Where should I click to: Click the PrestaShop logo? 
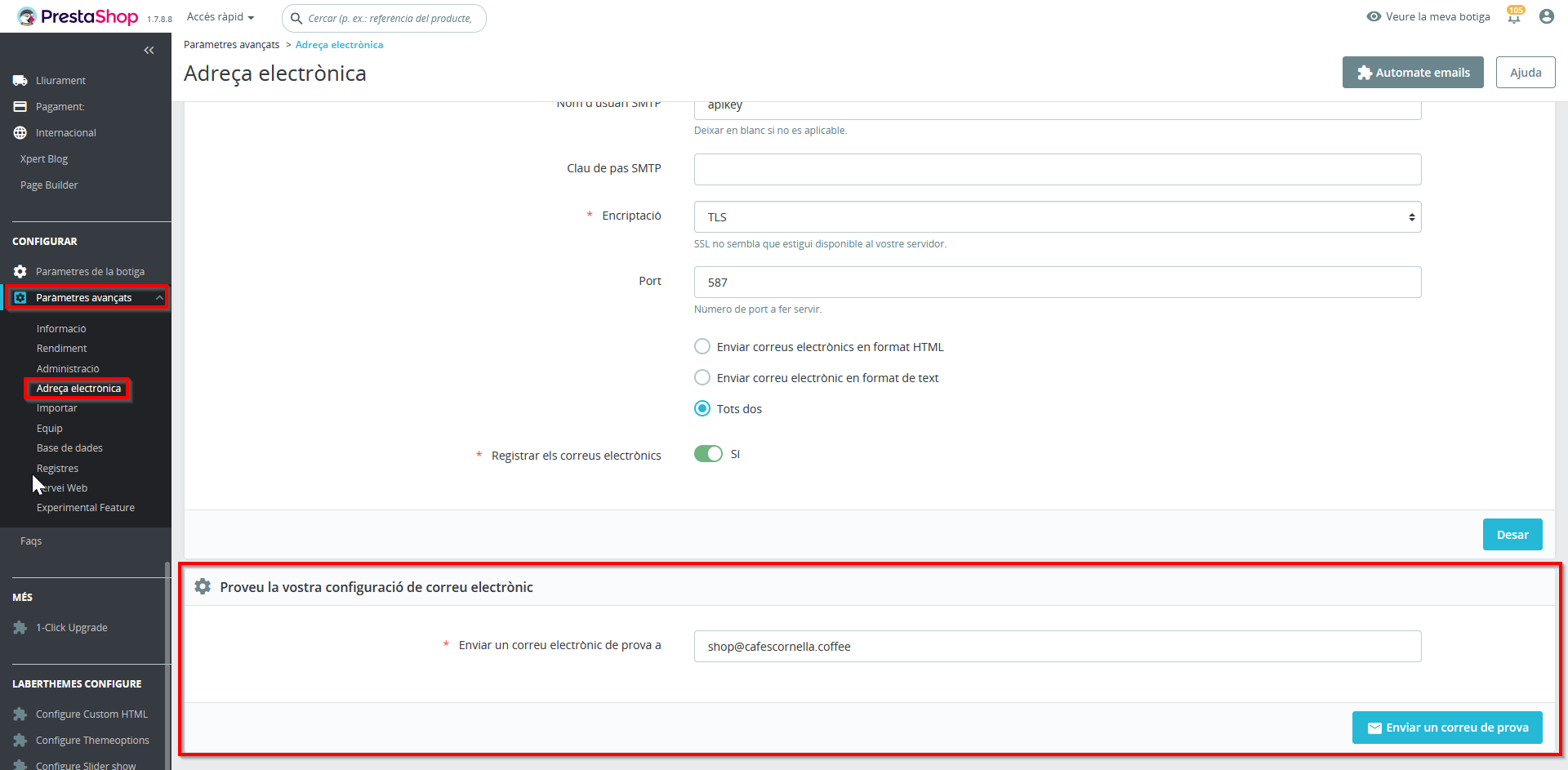pyautogui.click(x=78, y=16)
